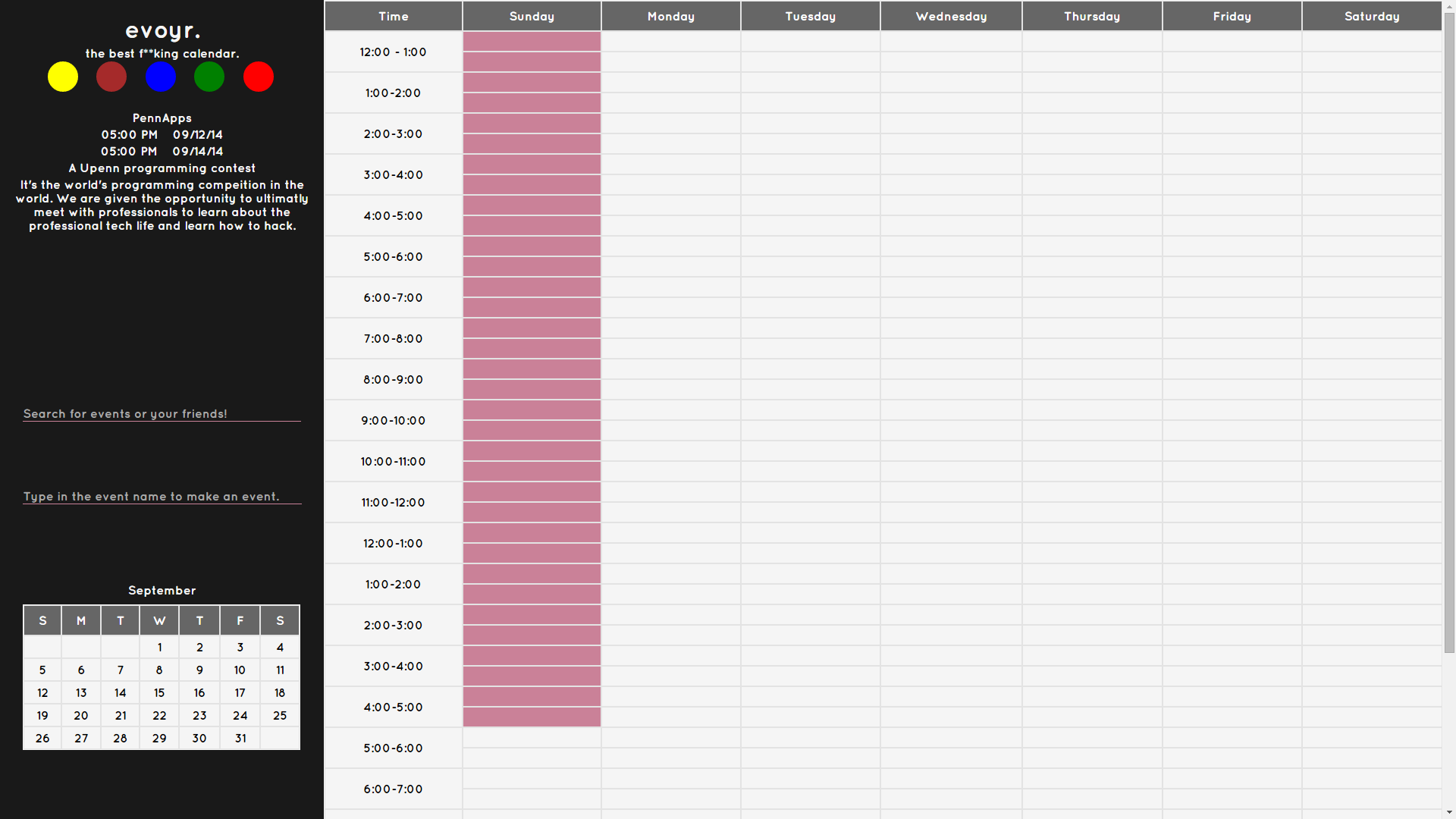
Task: Select September 12 in mini calendar
Action: coord(42,692)
